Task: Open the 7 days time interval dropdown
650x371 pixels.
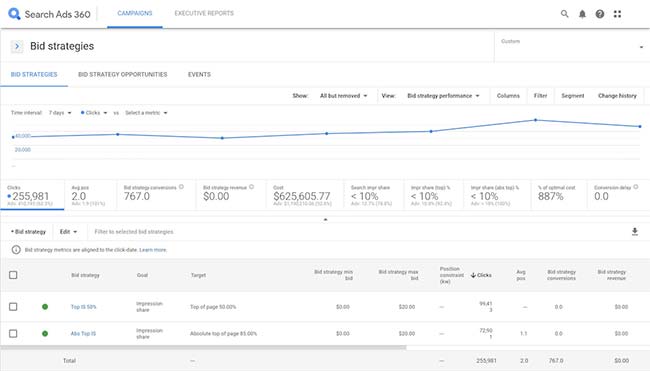Action: click(x=60, y=113)
